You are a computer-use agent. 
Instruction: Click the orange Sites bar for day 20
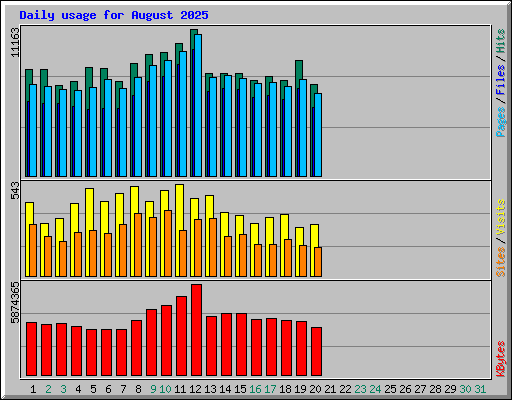(x=318, y=262)
